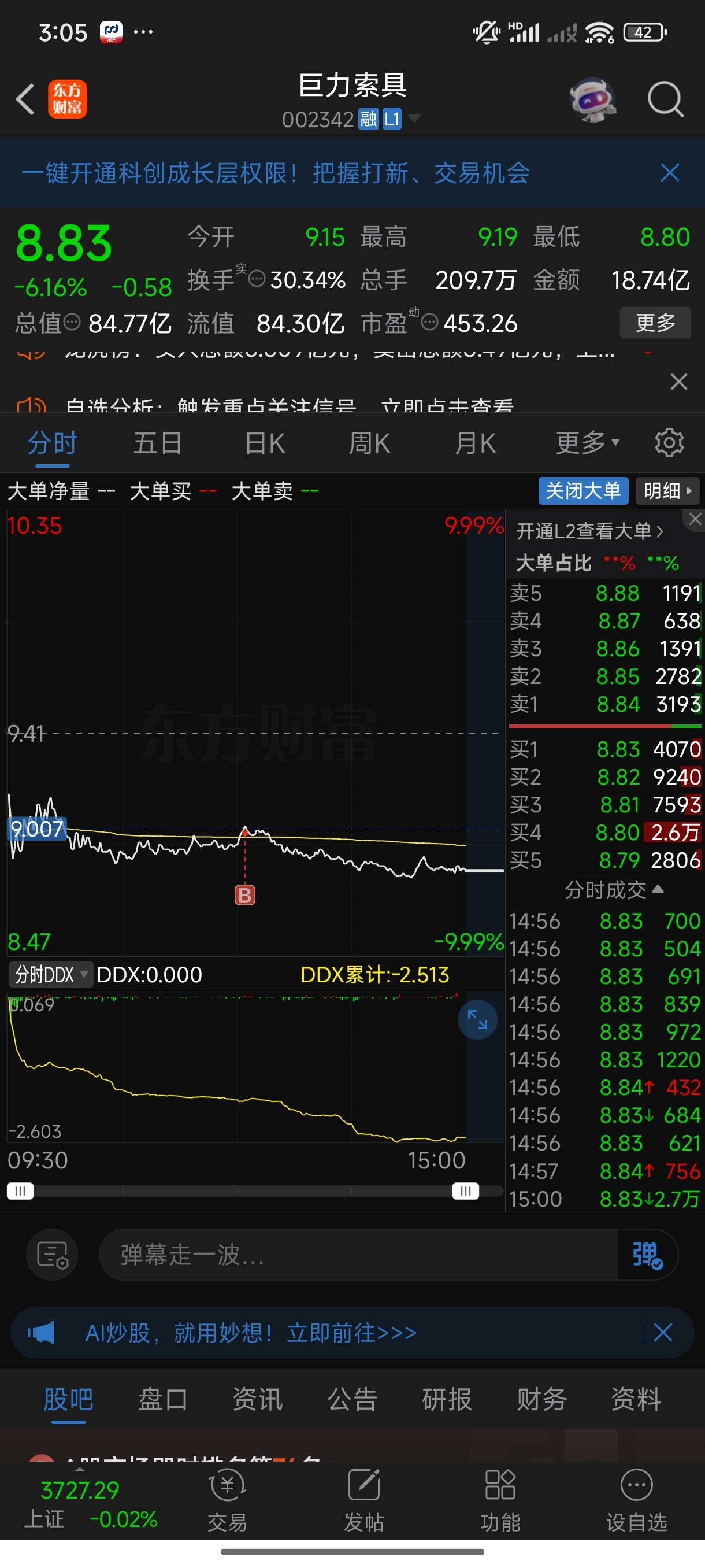The width and height of the screenshot is (705, 1568).
Task: Tap 市盈 info icon
Action: tap(429, 322)
